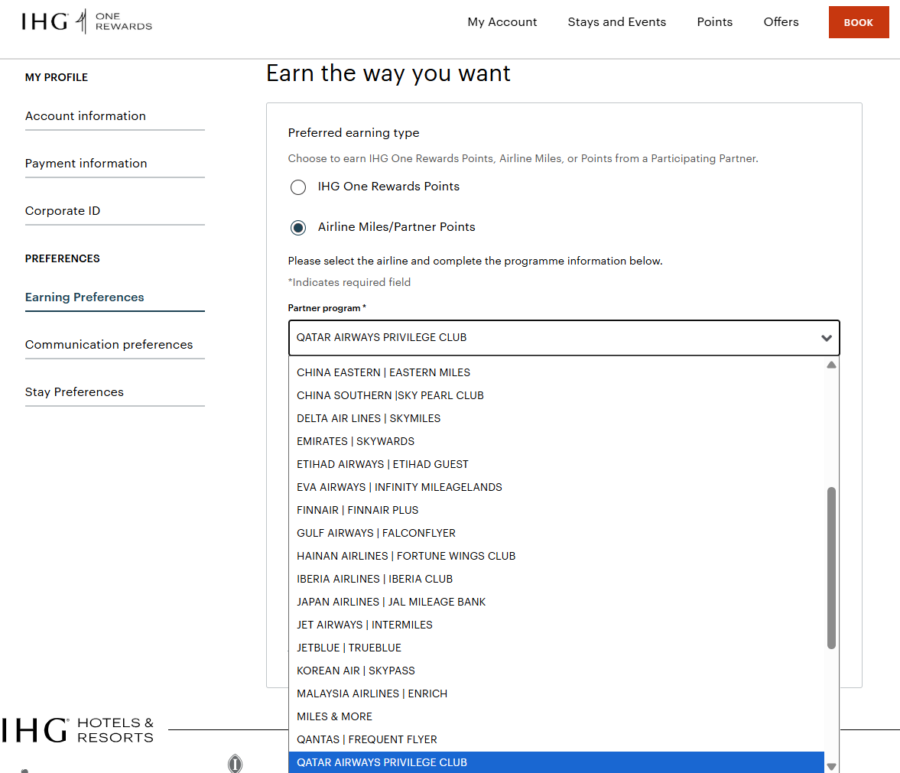Click the dropdown list scrollbar thumb
This screenshot has height=773, width=900.
tap(831, 568)
